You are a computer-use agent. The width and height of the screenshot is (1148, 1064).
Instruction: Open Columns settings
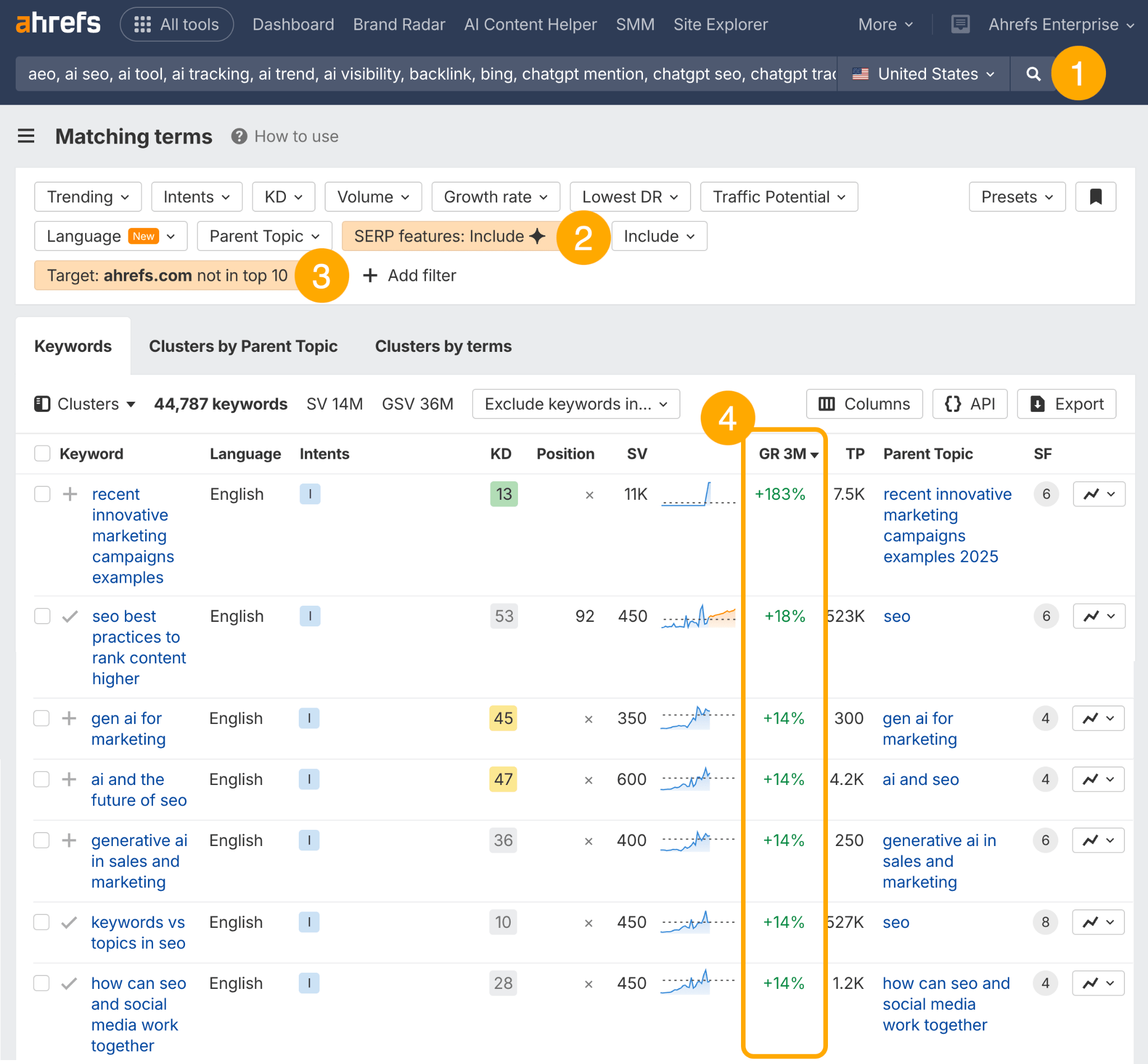(x=863, y=403)
